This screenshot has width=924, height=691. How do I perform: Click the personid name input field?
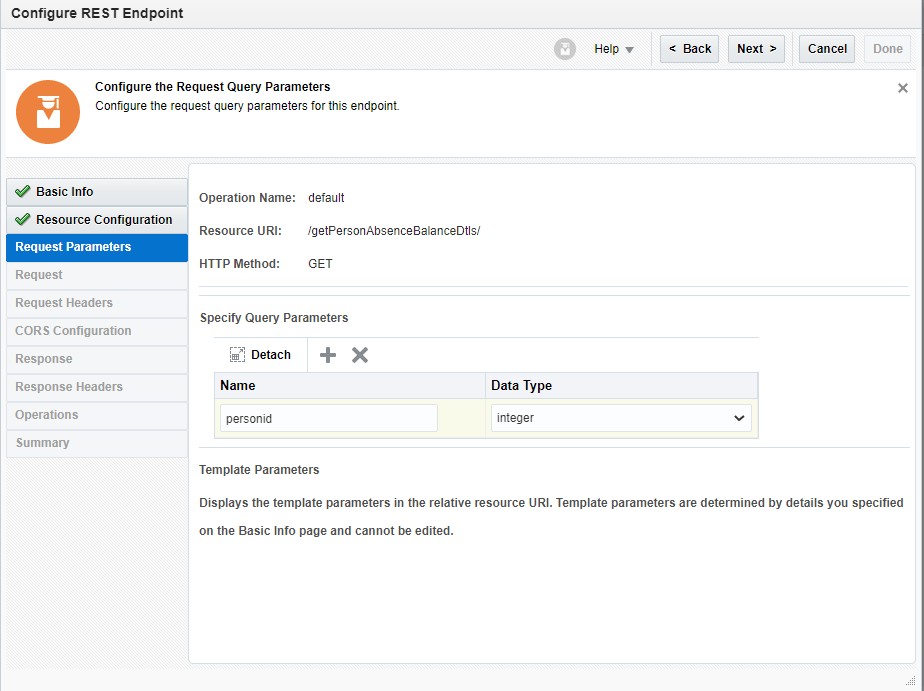(328, 417)
